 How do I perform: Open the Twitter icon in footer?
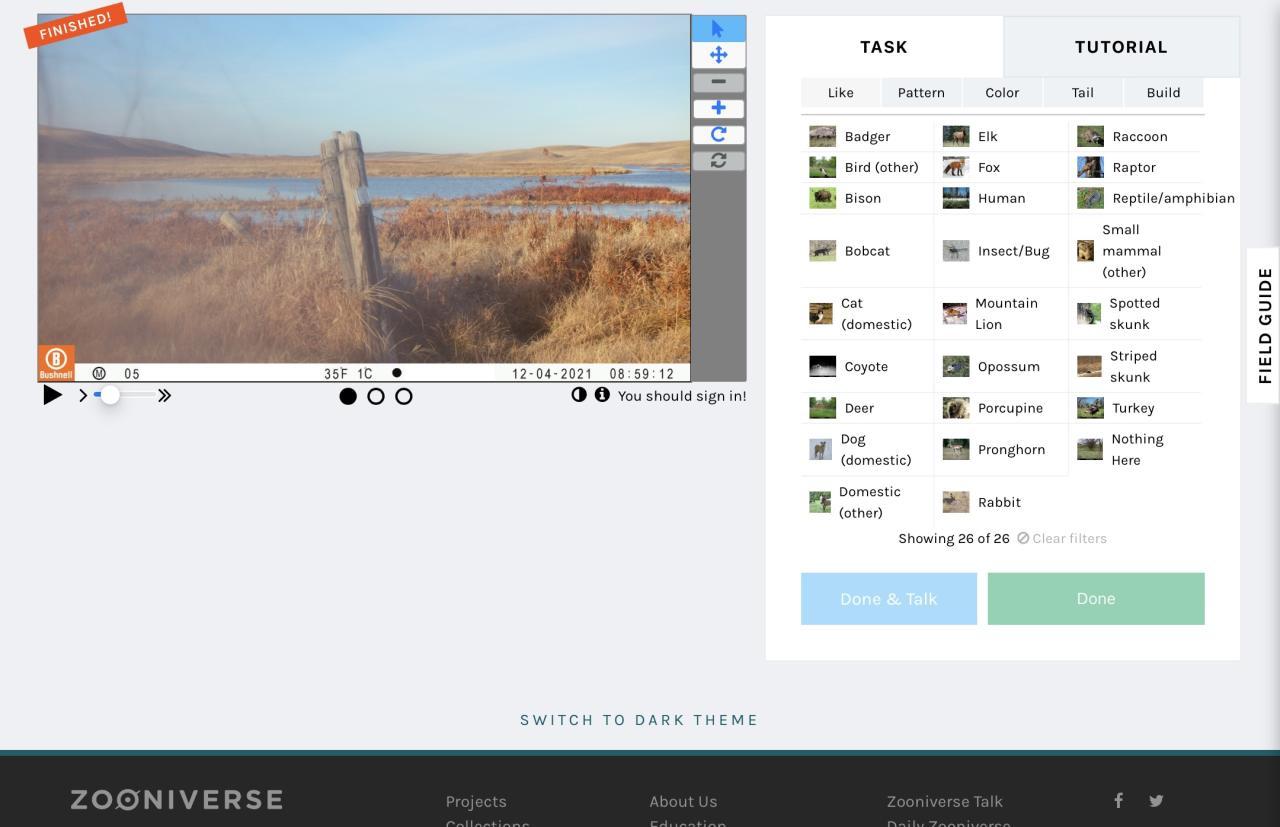coord(1156,800)
